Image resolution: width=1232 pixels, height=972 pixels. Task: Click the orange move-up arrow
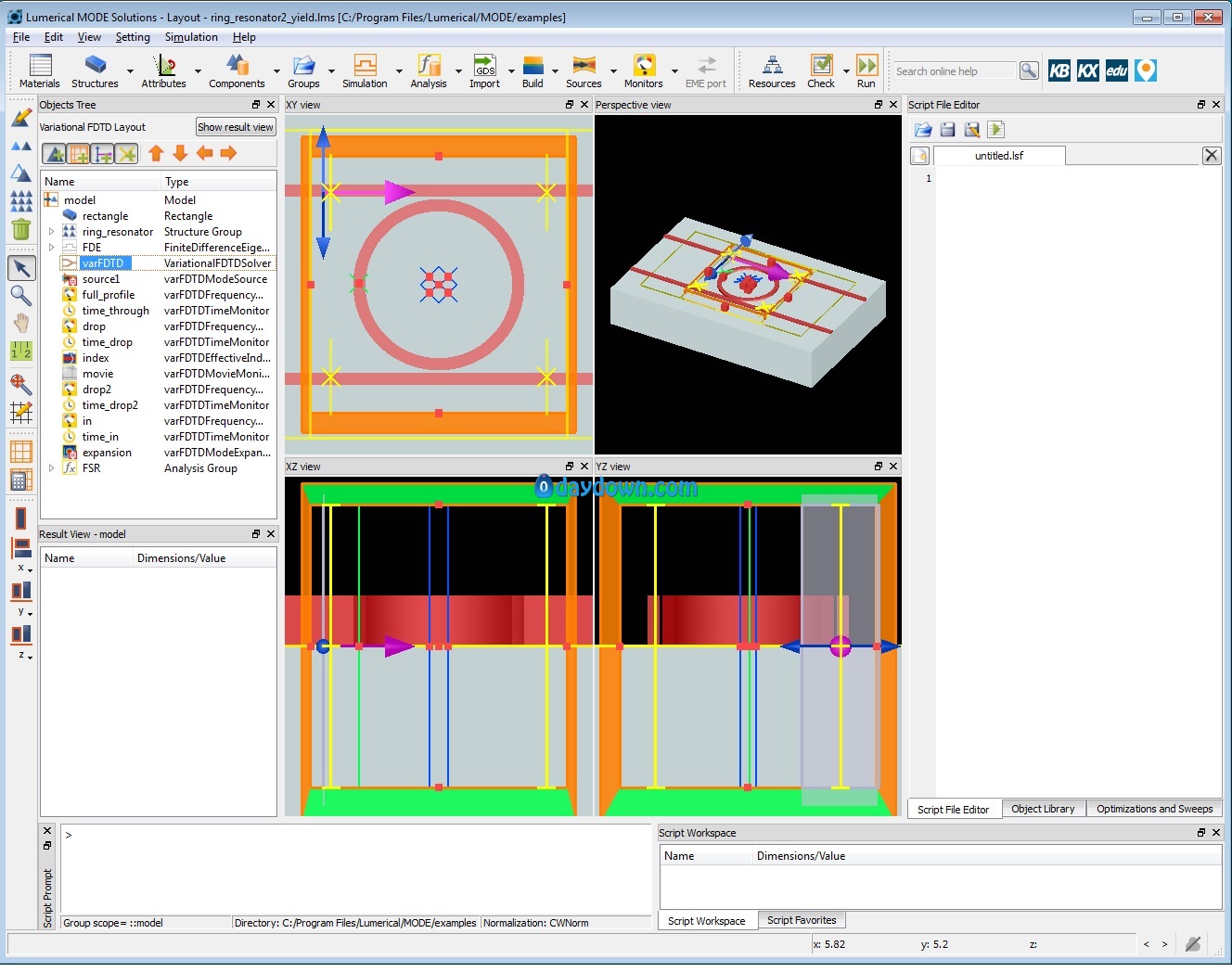[x=156, y=153]
